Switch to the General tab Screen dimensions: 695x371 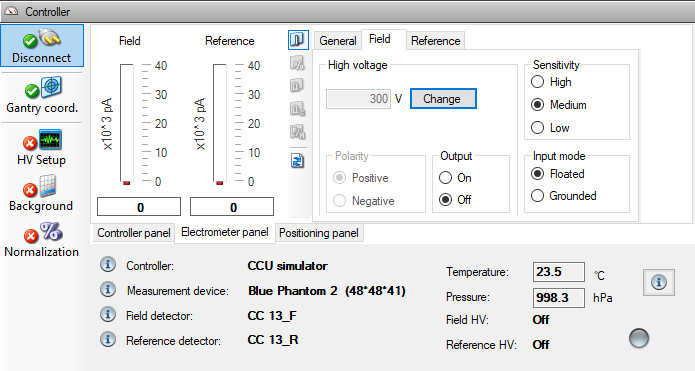point(338,41)
